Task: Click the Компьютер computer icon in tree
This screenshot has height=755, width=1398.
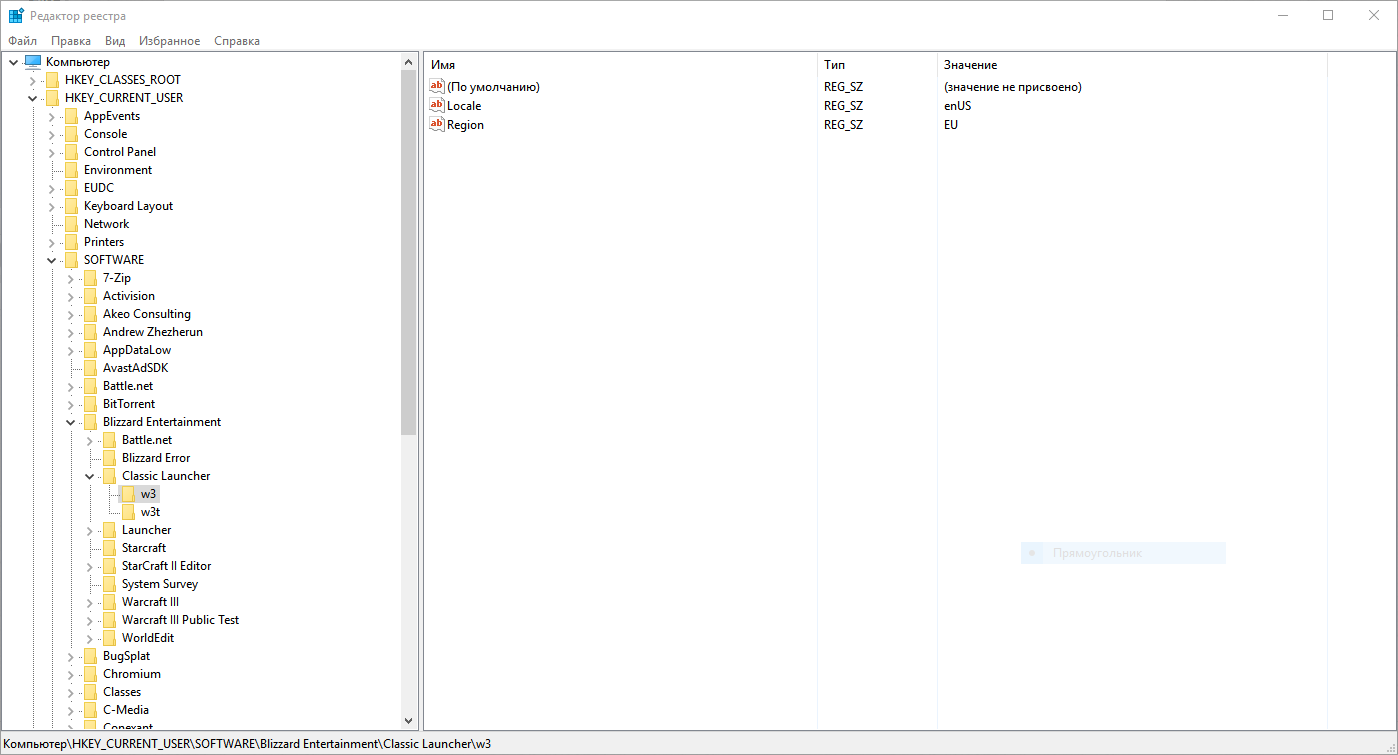Action: 33,62
